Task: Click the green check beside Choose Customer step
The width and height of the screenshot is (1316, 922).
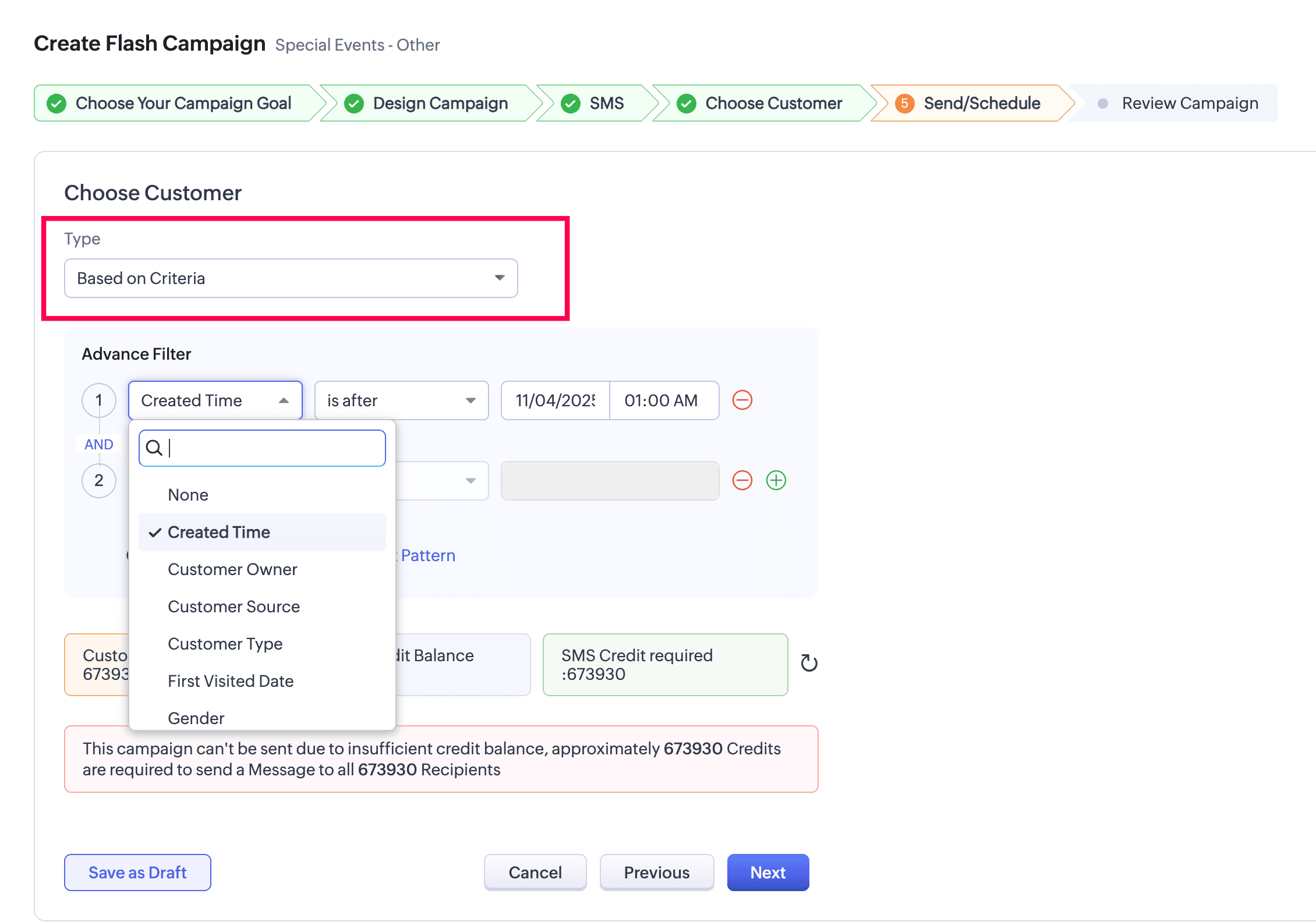Action: (x=687, y=104)
